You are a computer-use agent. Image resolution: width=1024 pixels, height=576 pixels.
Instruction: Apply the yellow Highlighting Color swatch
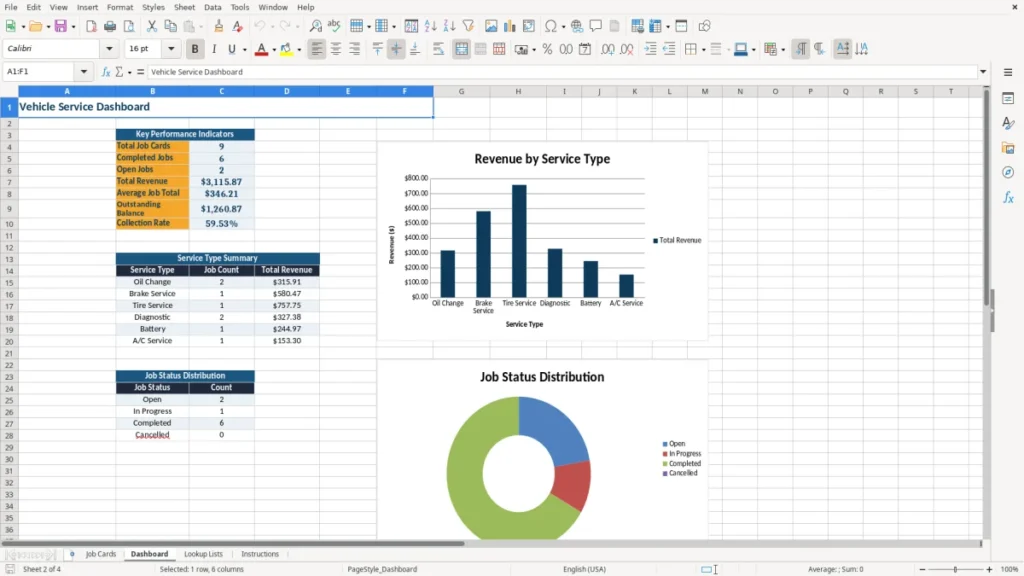(286, 49)
